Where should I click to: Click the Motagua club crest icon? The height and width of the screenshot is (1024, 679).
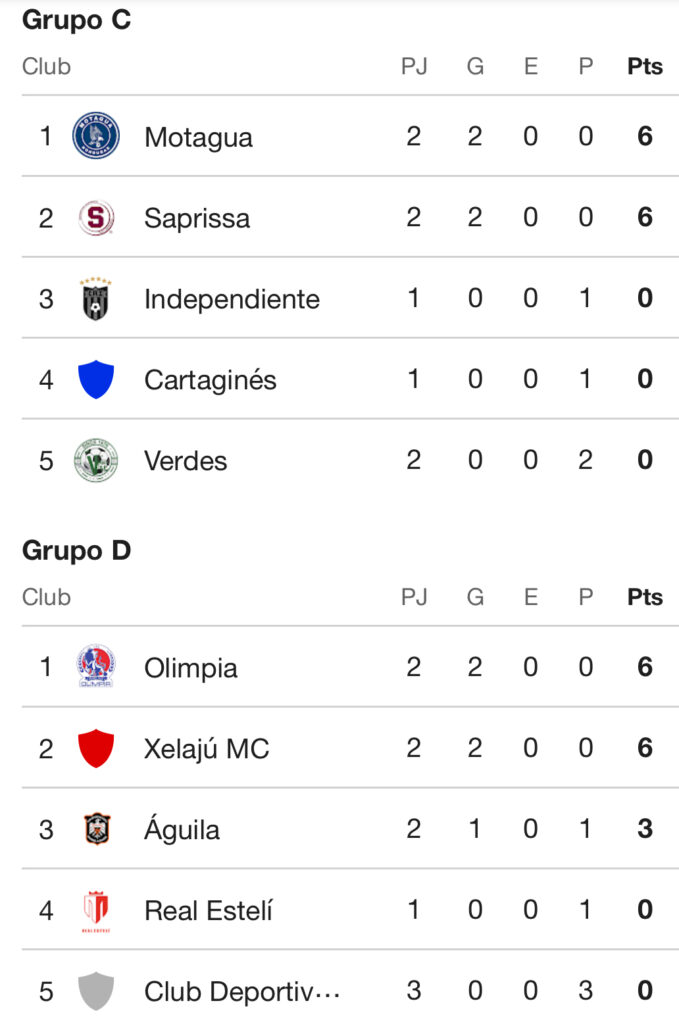[96, 136]
